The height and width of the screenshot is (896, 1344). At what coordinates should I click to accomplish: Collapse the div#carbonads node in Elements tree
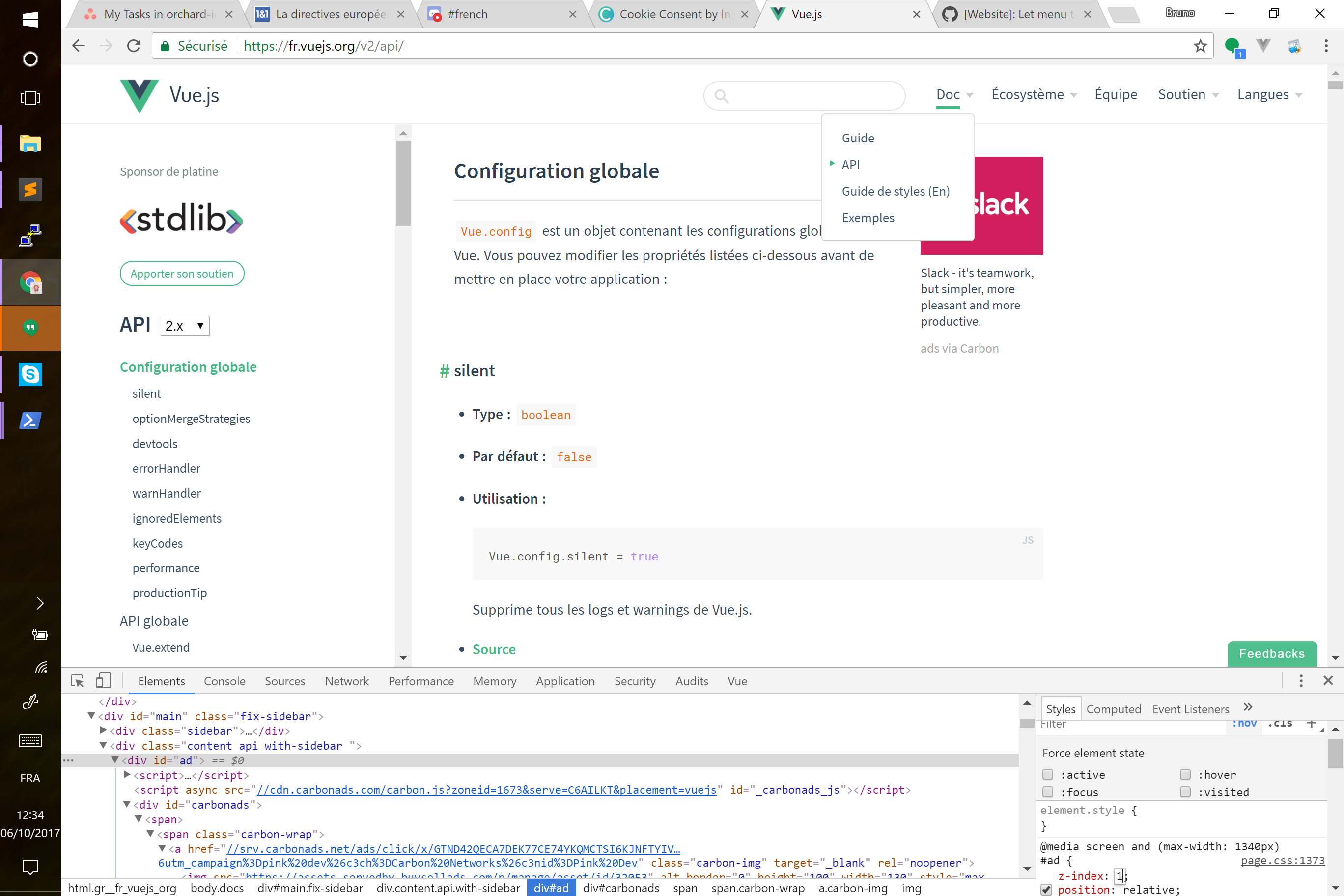pos(127,805)
